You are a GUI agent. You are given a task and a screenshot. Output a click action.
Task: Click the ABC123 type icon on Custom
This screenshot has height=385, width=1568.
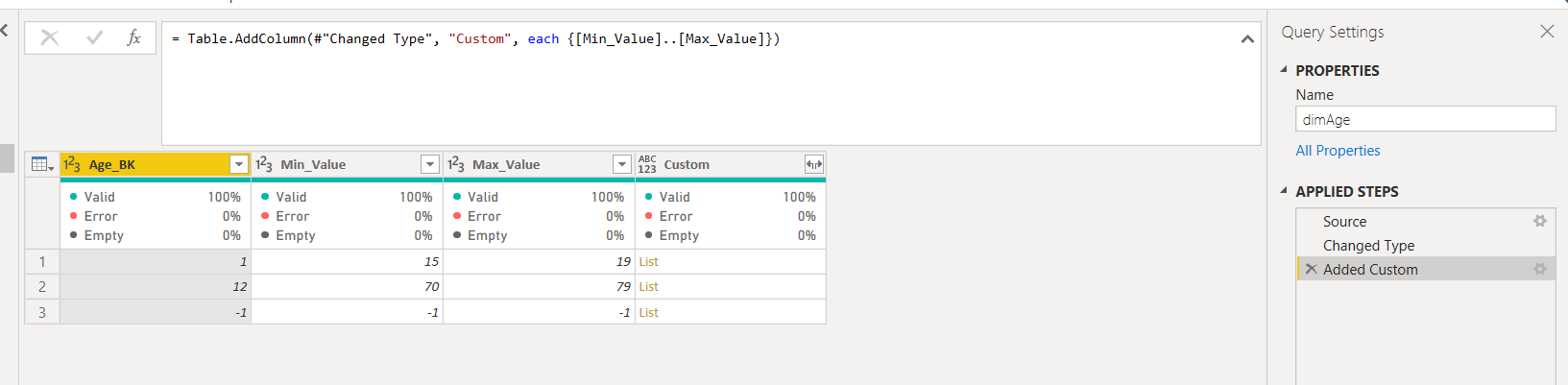(647, 164)
